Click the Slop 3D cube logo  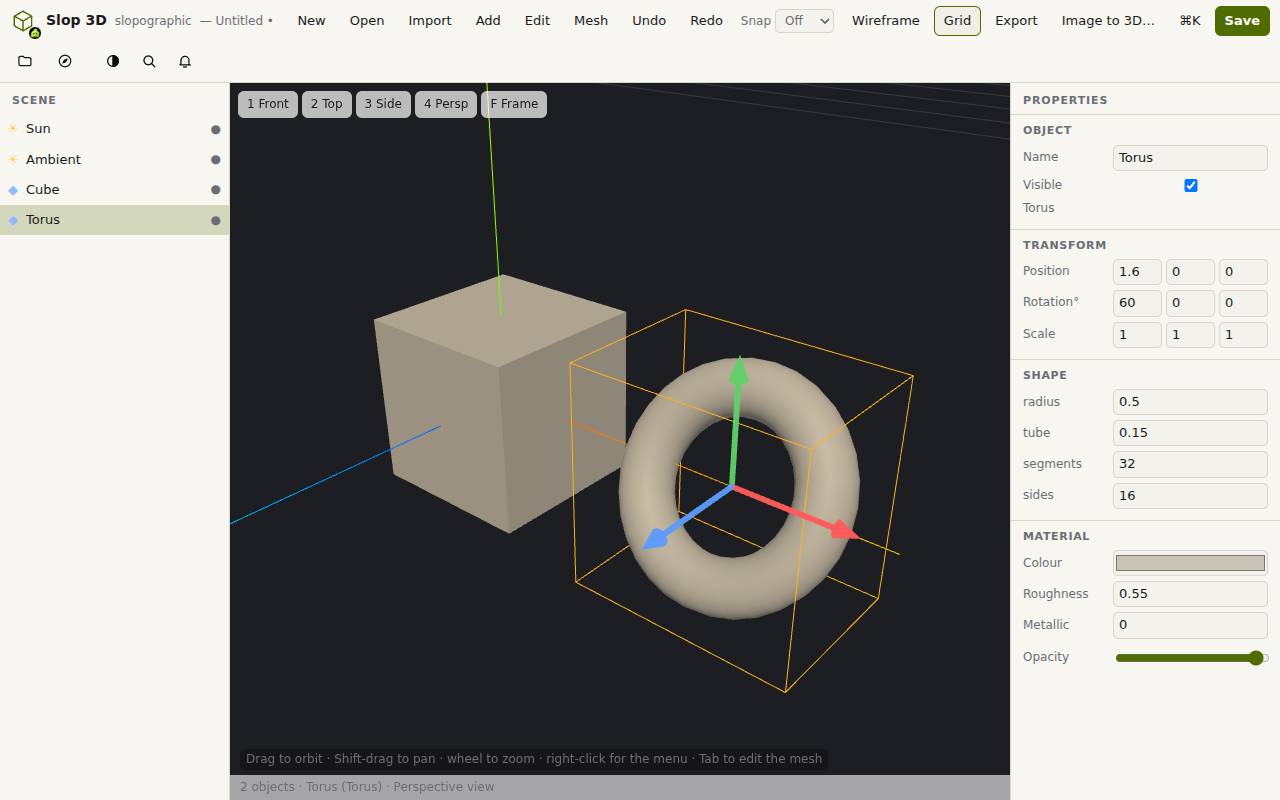[x=24, y=21]
